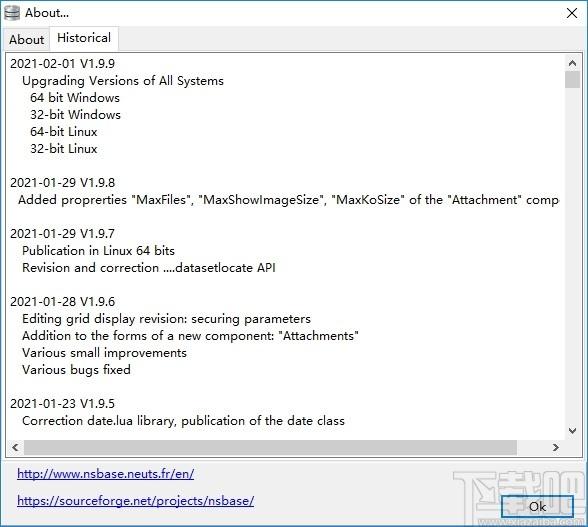The image size is (588, 527).
Task: Click the 2021-01-23 V1.9.5 entry line
Action: 62,404
